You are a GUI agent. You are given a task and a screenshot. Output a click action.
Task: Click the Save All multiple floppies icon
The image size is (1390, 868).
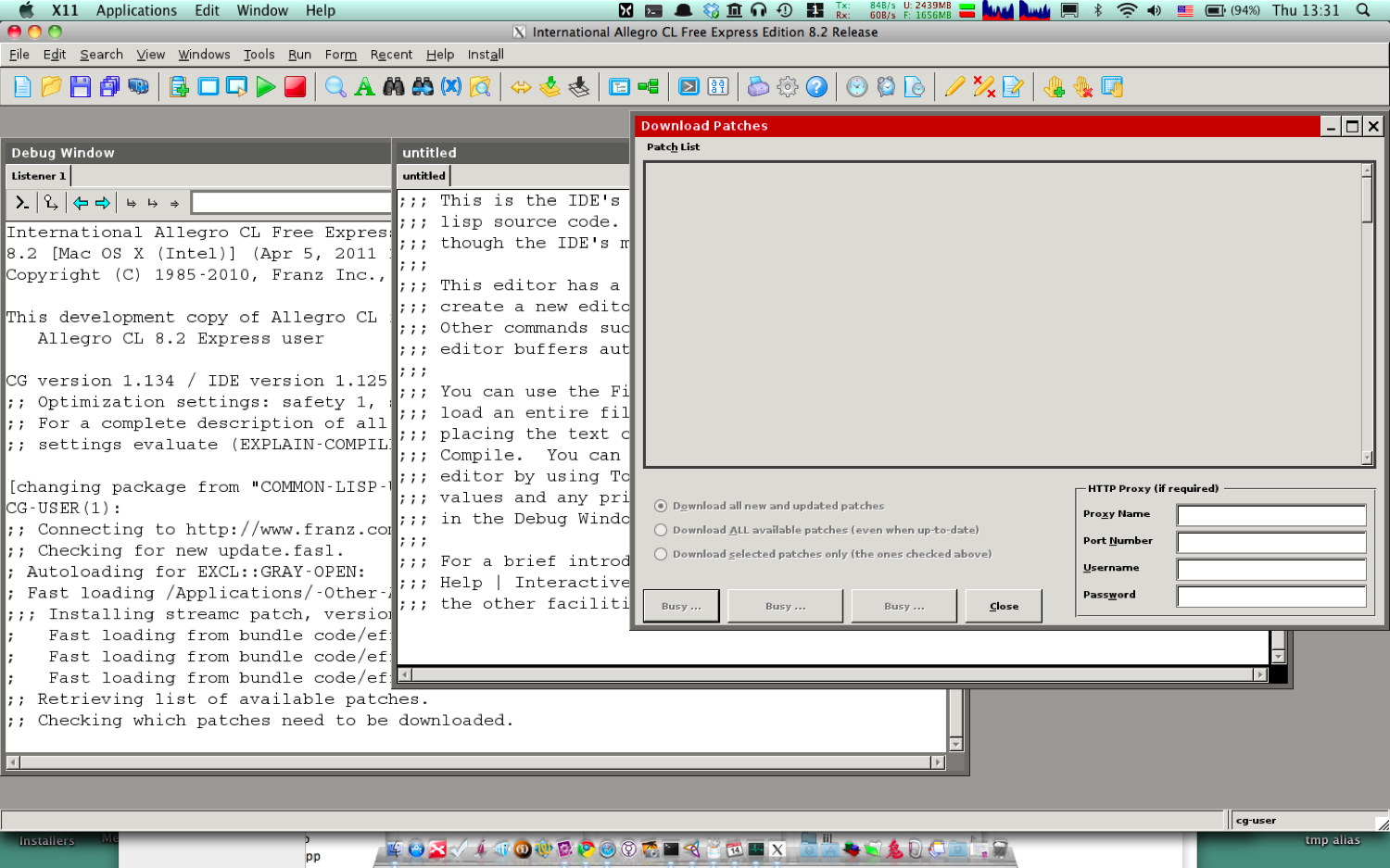109,87
